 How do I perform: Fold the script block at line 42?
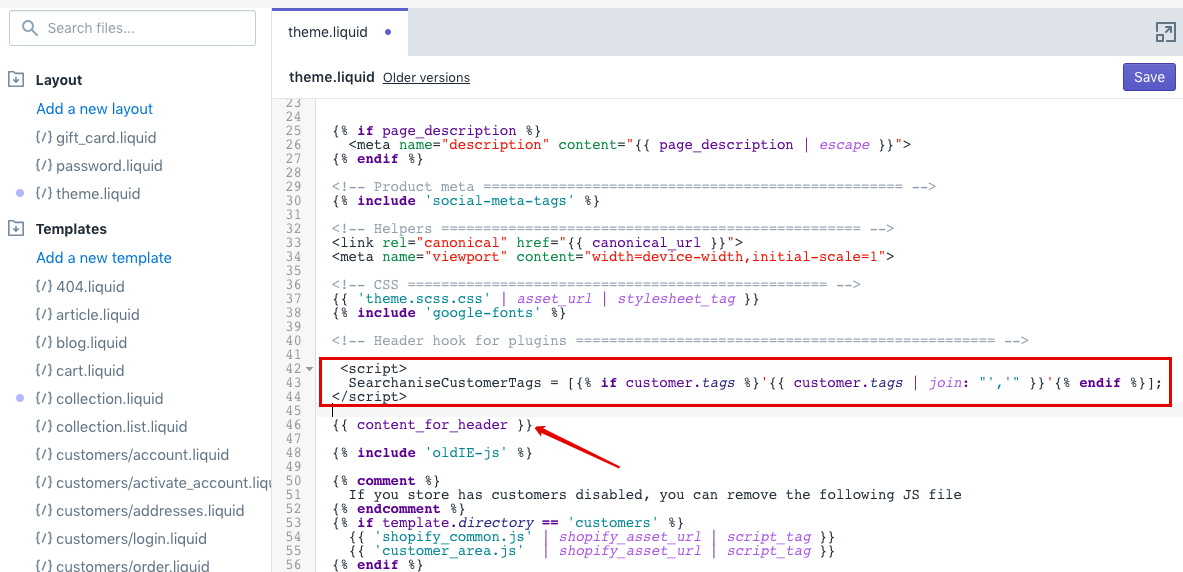(309, 368)
